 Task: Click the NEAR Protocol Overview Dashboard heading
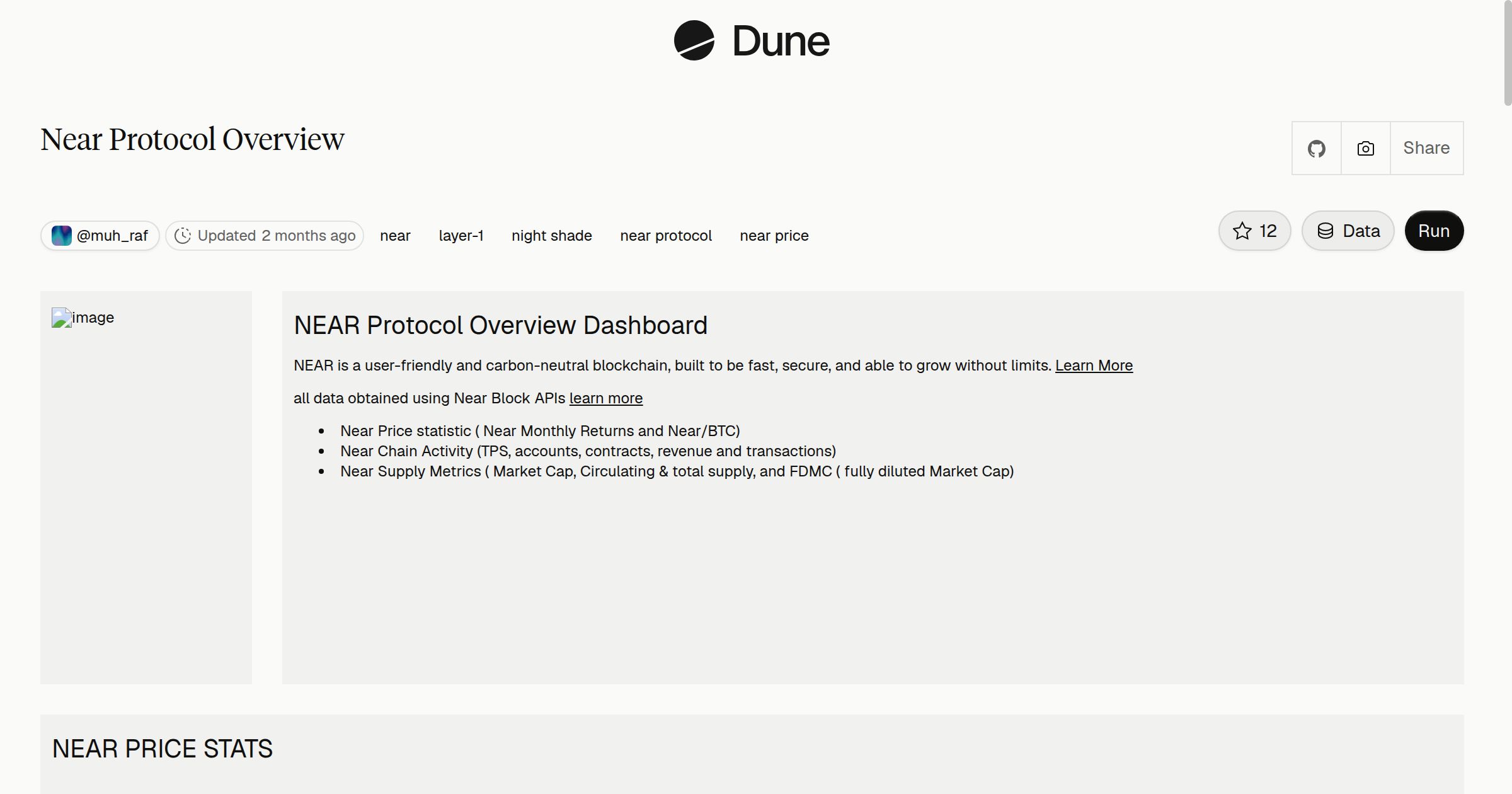tap(500, 325)
